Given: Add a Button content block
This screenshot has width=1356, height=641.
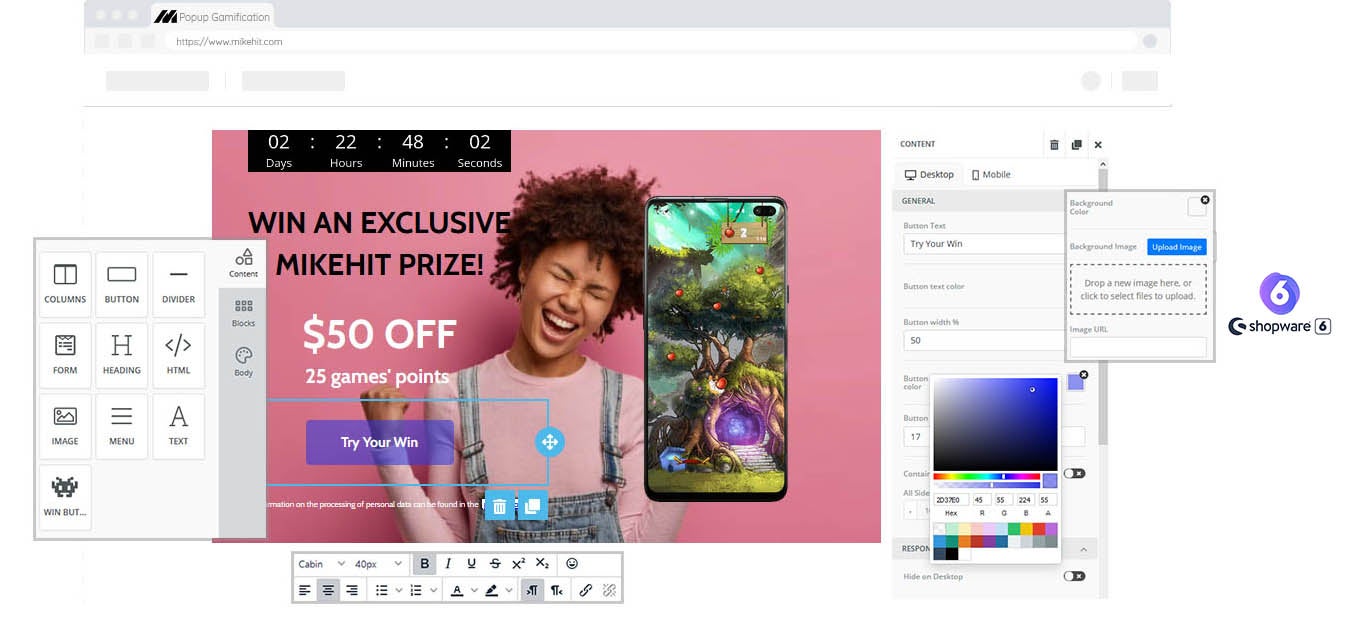Looking at the screenshot, I should (122, 285).
